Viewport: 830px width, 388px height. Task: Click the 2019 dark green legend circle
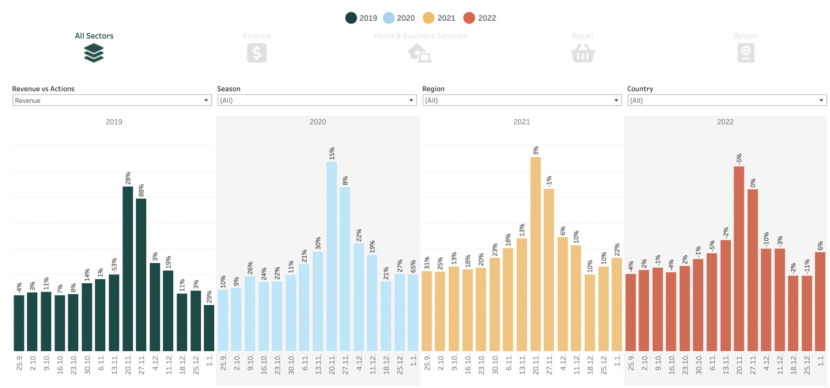tap(351, 18)
